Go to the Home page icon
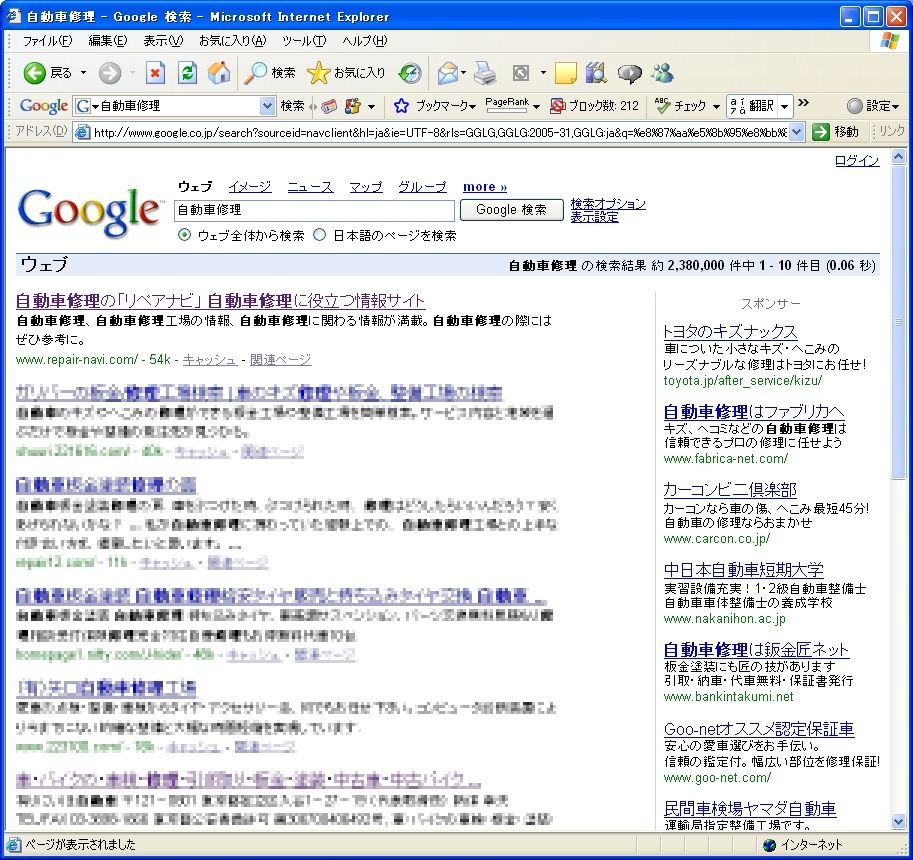Screen dimensions: 913x860 (219, 73)
